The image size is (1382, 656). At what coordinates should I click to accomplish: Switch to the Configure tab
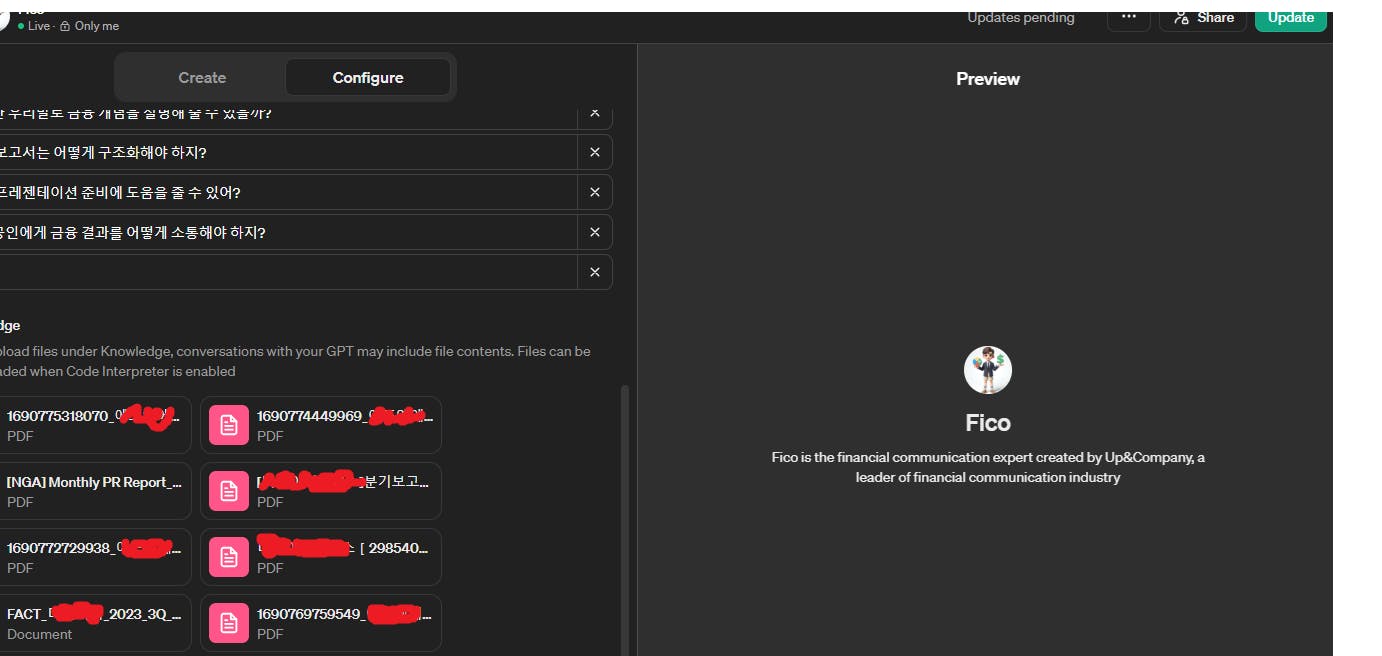coord(368,78)
